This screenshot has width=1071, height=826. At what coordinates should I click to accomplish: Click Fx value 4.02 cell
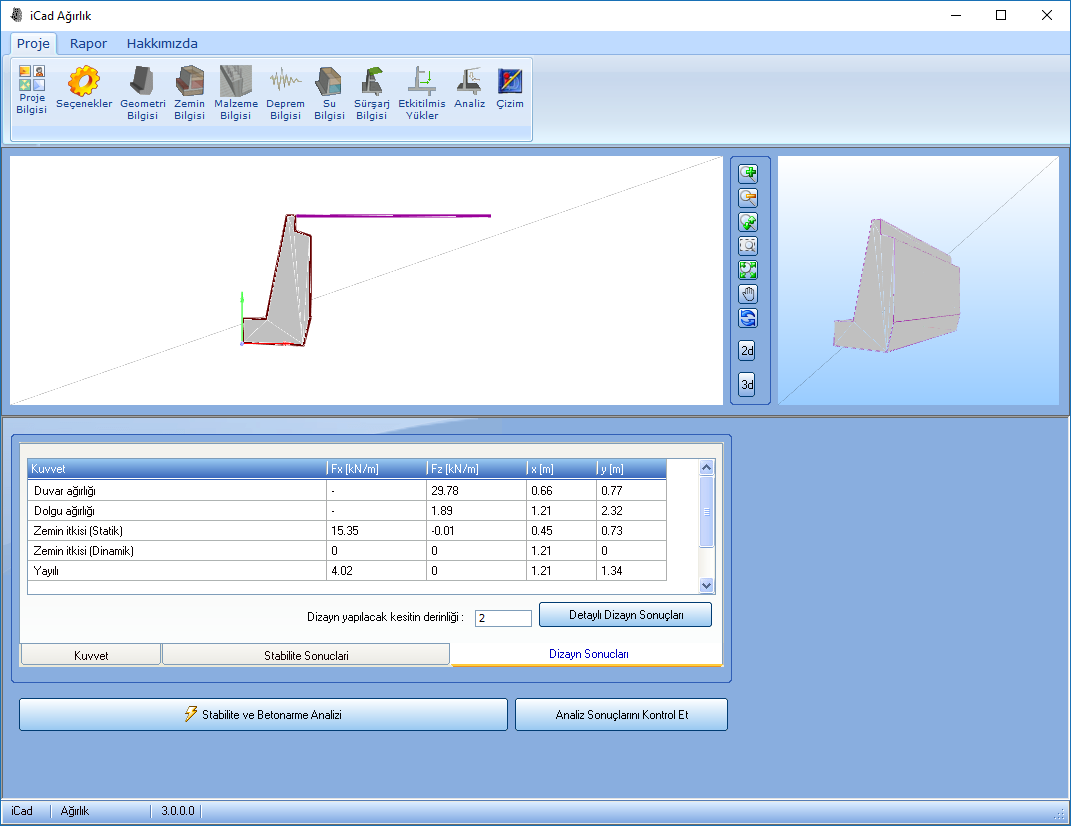coord(376,570)
